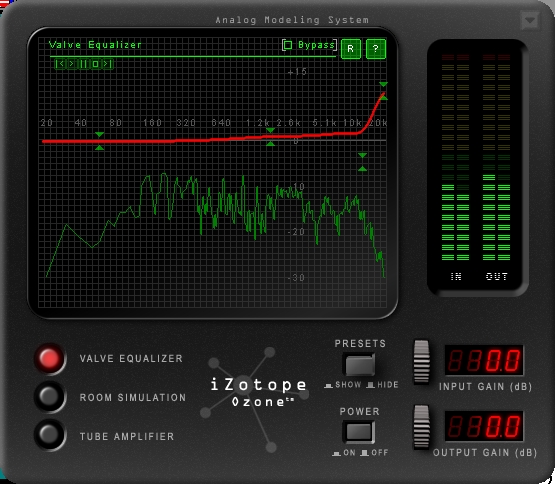Image resolution: width=555 pixels, height=484 pixels.
Task: Click the play transport button
Action: [72, 64]
